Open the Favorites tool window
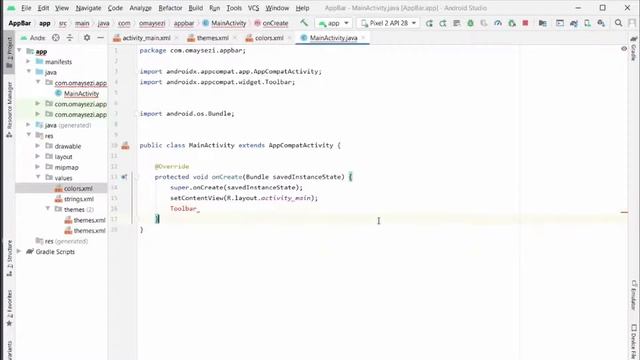Viewport: 640px width, 360px height. coord(9,308)
